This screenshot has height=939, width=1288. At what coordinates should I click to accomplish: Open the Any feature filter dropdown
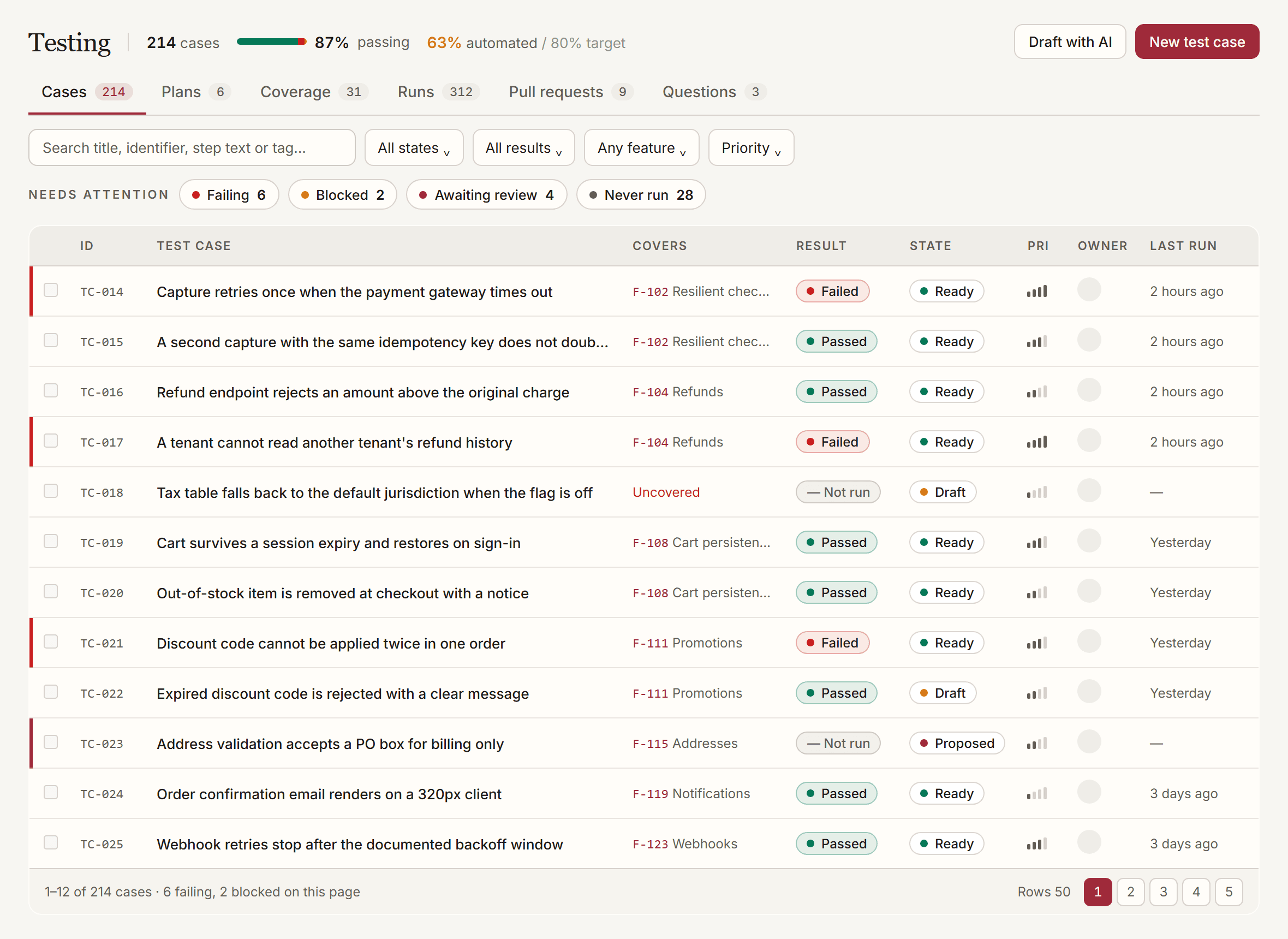[641, 148]
